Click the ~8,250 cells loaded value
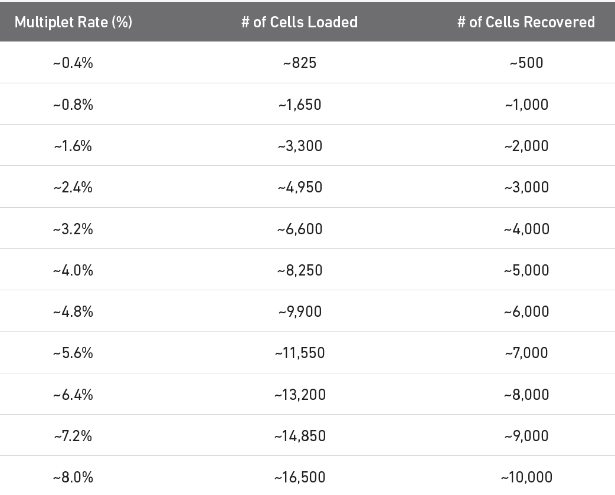Screen dimensions: 615x495 299,270
